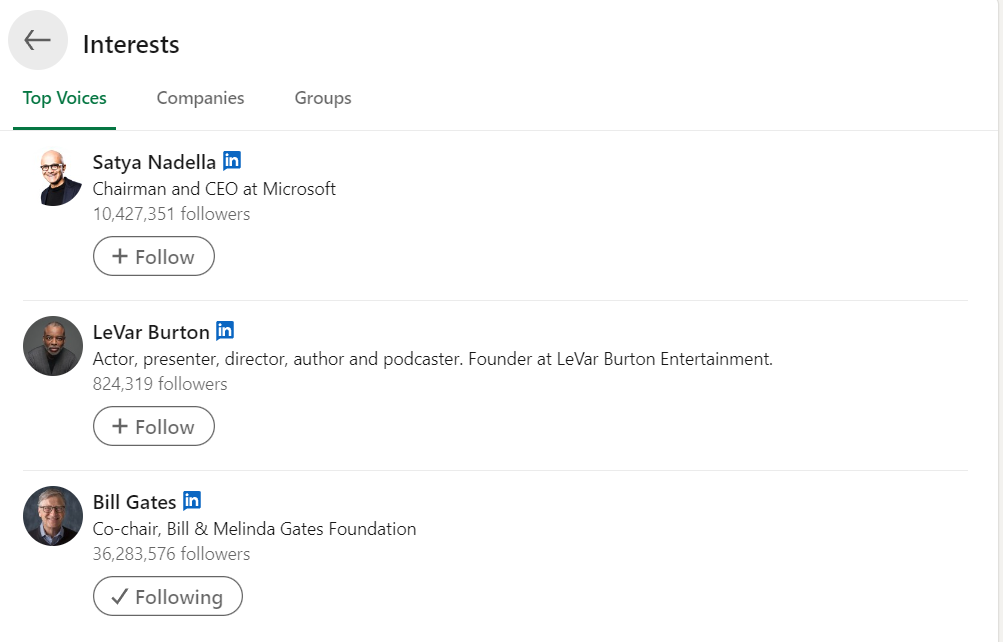Unfollow Bill Gates via Following button
The width and height of the screenshot is (1003, 642).
tap(168, 597)
